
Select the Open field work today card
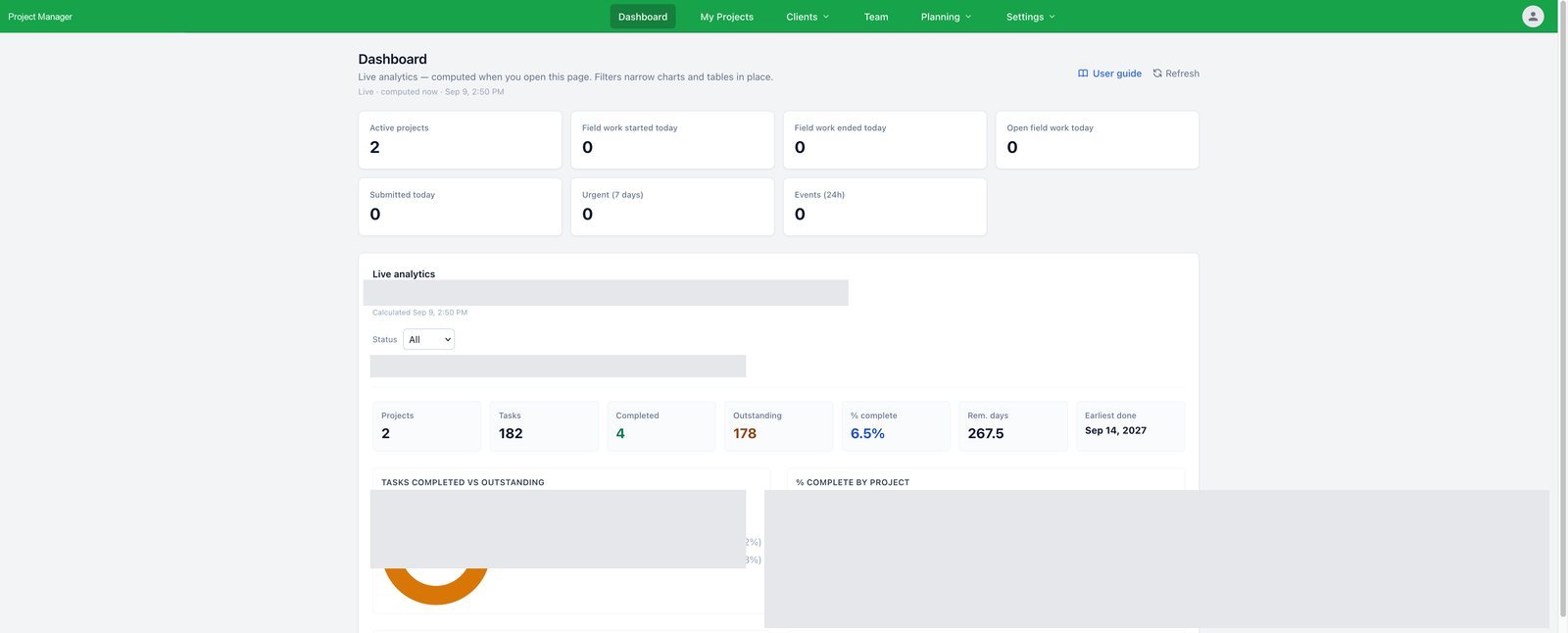click(x=1098, y=140)
